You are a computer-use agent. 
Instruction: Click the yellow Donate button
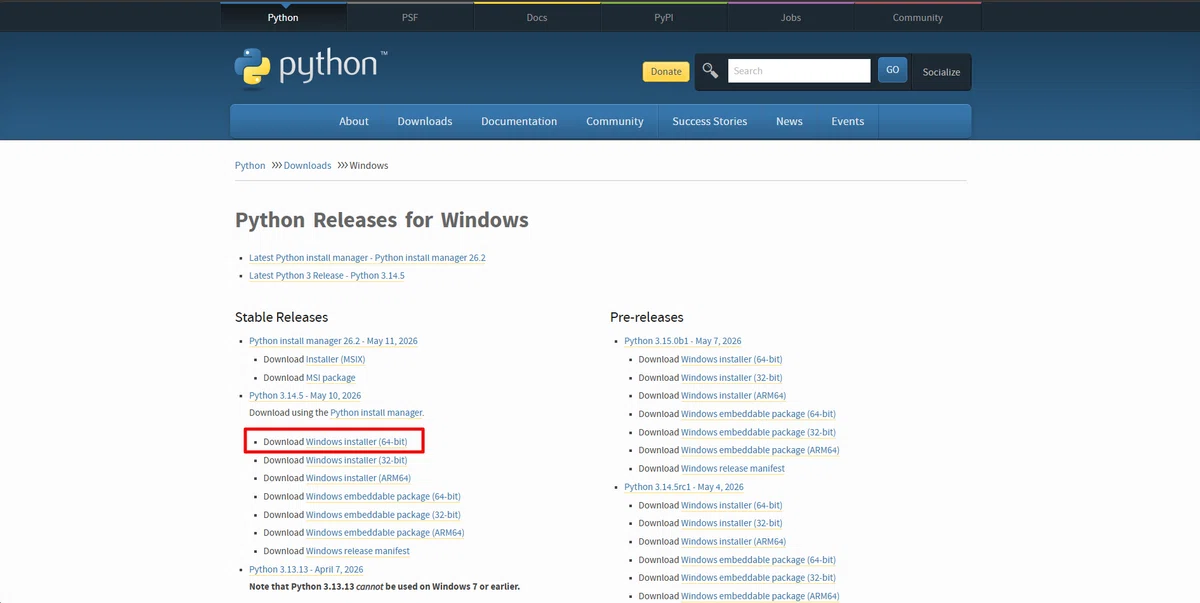[x=666, y=71]
